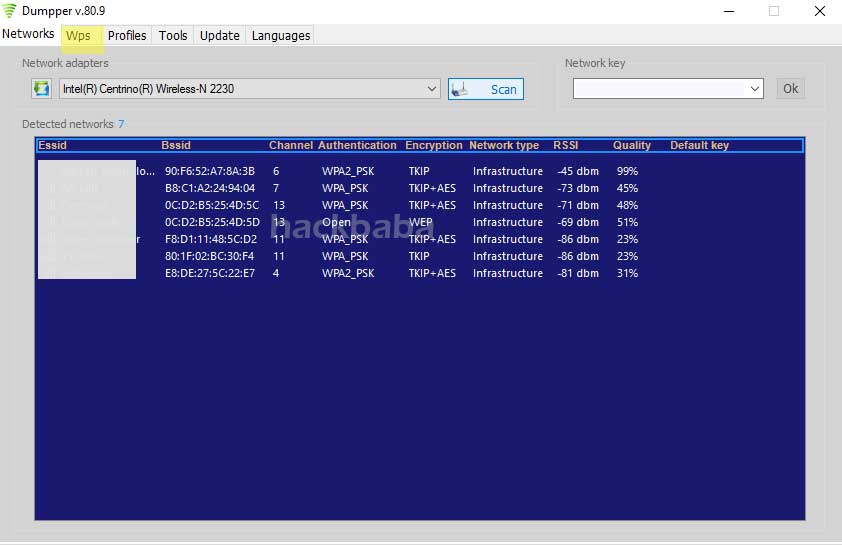
Task: Expand the Network key combo box arrow
Action: [x=754, y=89]
